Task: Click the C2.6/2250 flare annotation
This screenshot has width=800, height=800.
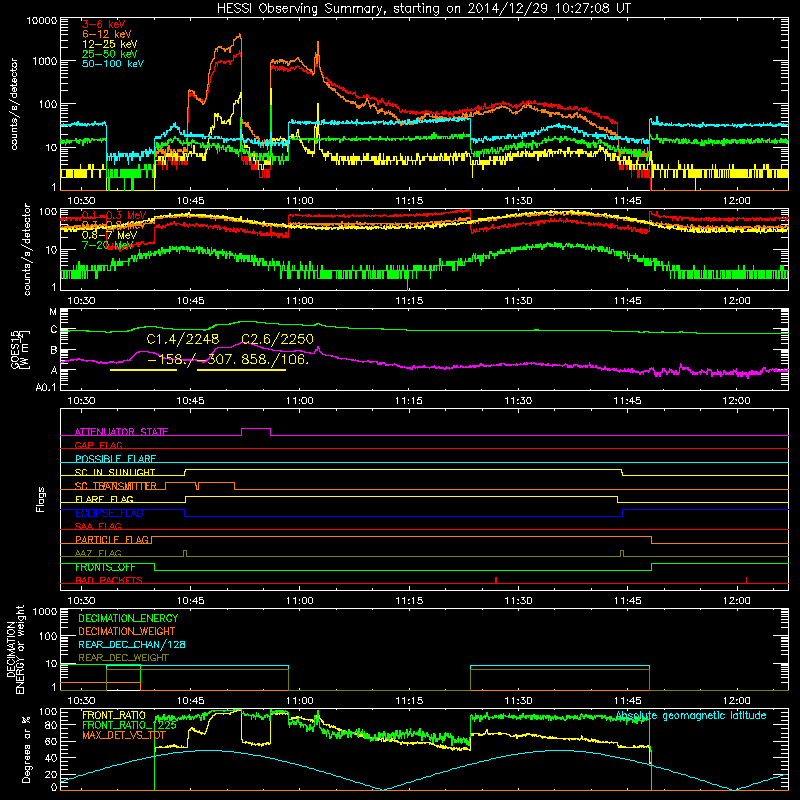Action: tap(277, 339)
